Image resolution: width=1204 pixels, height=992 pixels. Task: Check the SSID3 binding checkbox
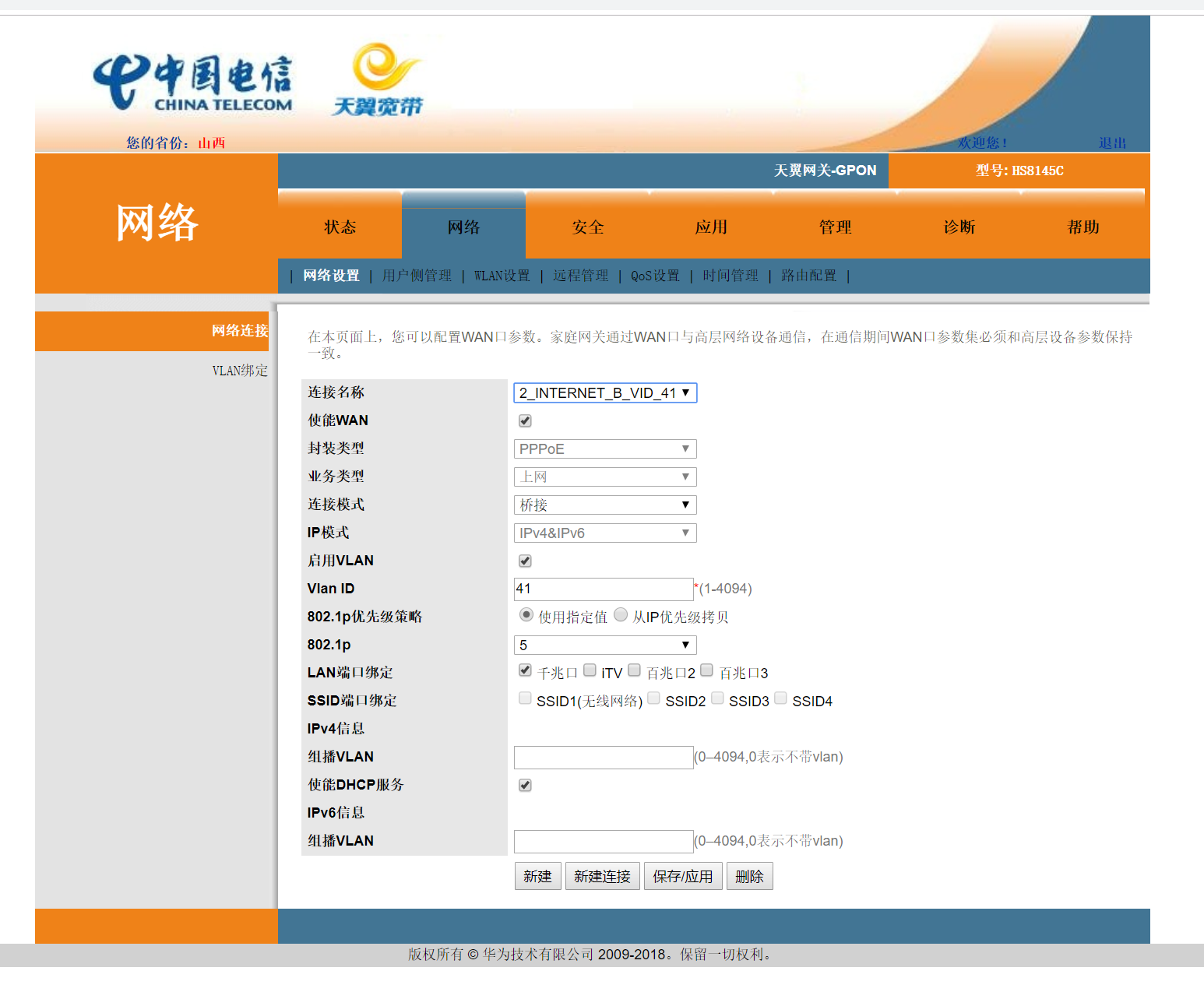point(717,698)
